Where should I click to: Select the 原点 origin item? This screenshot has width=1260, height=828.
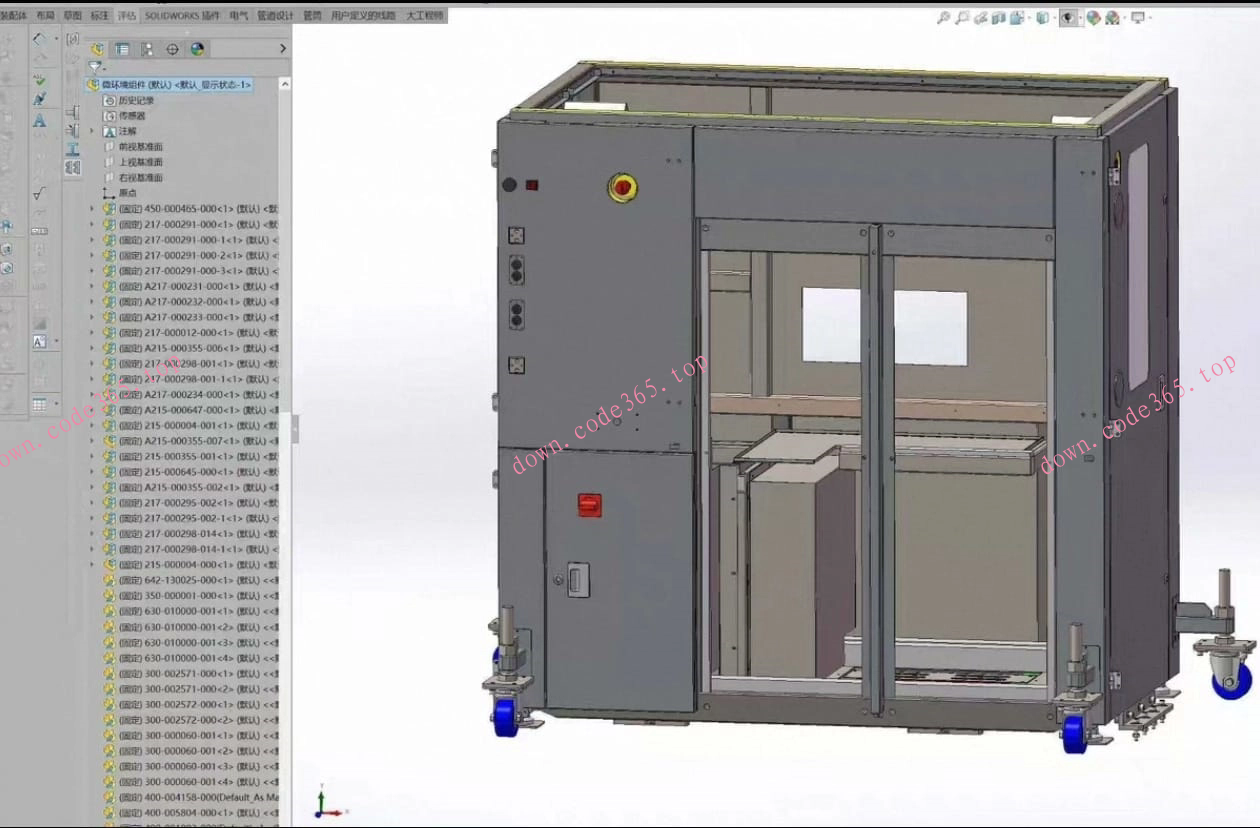pos(127,193)
